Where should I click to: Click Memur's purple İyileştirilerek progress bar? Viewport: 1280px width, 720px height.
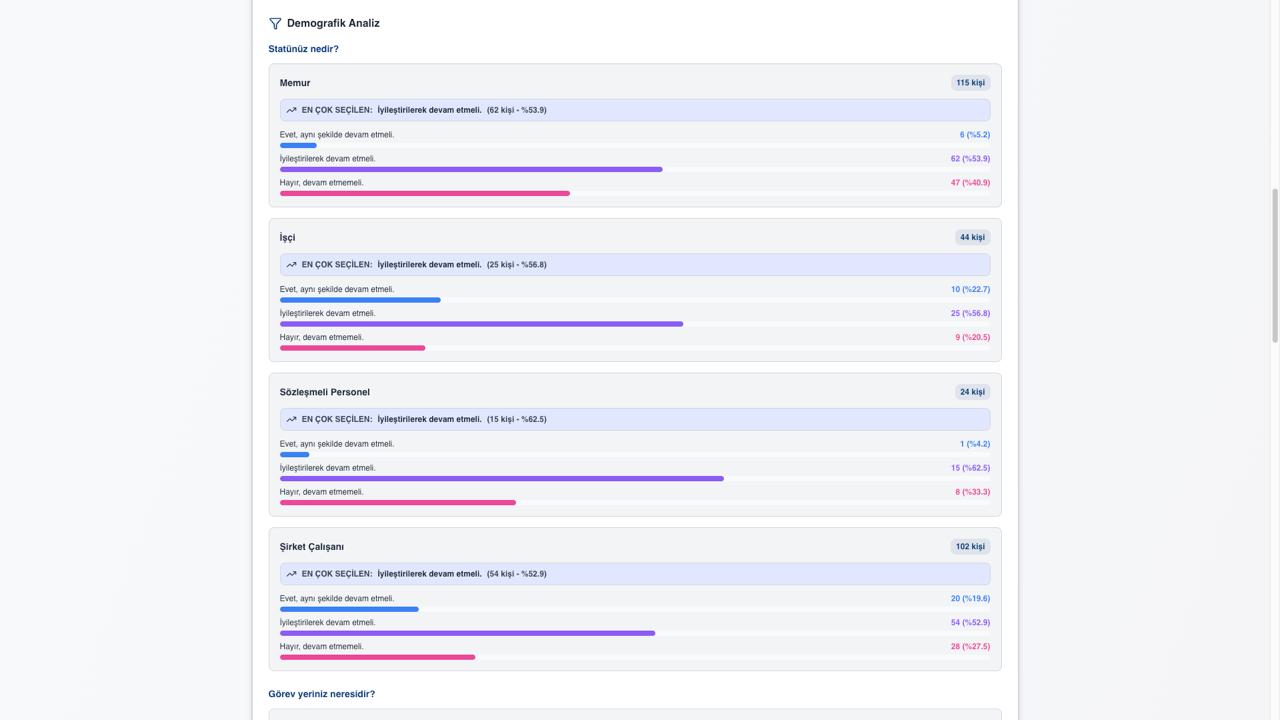tap(471, 170)
